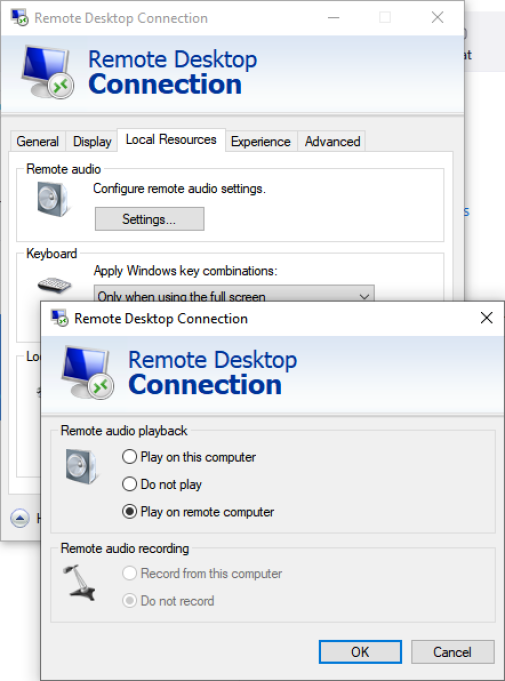
Task: Open the Advanced tab
Action: coord(332,141)
